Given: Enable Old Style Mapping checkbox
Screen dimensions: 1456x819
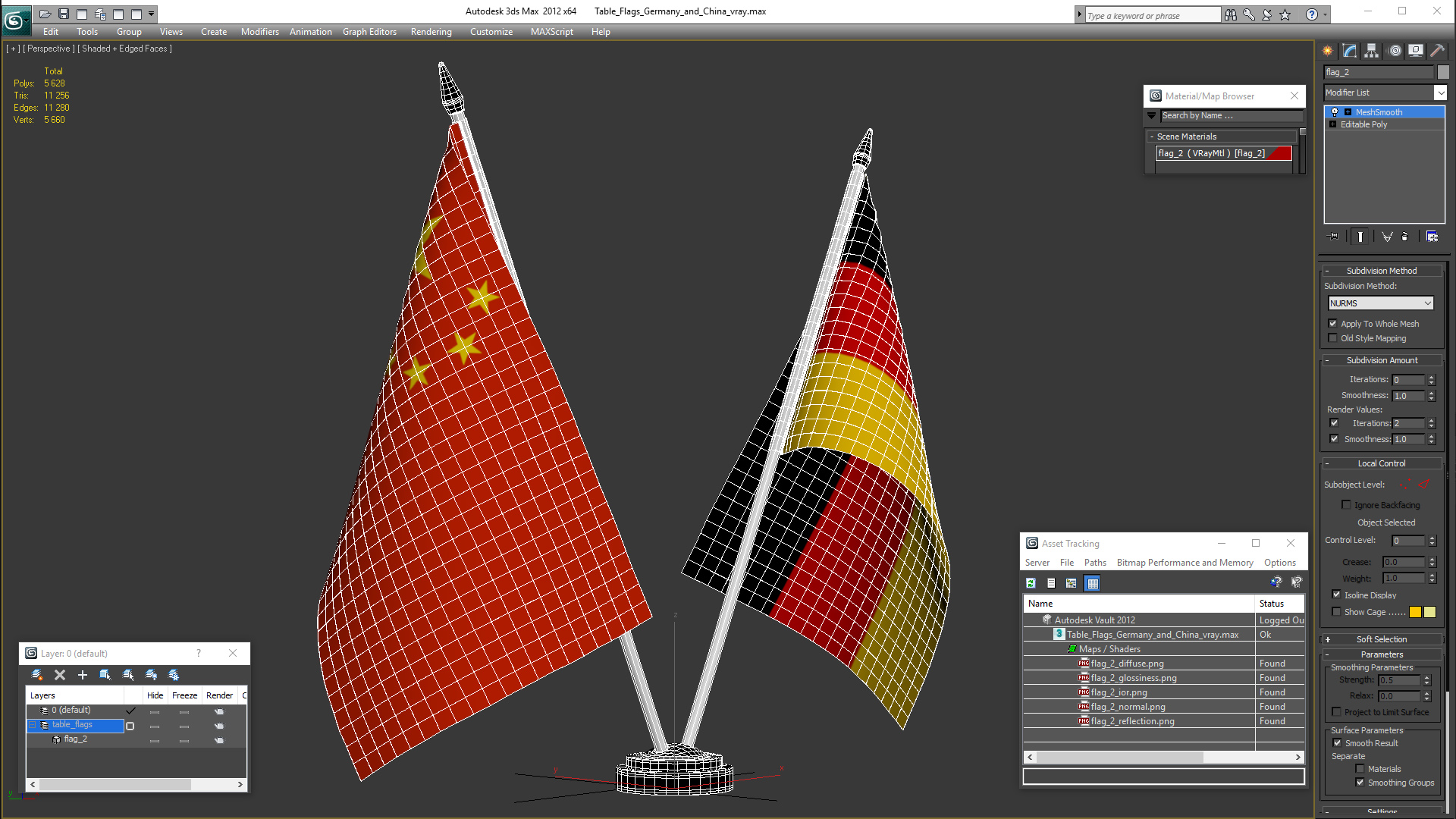Looking at the screenshot, I should 1333,338.
